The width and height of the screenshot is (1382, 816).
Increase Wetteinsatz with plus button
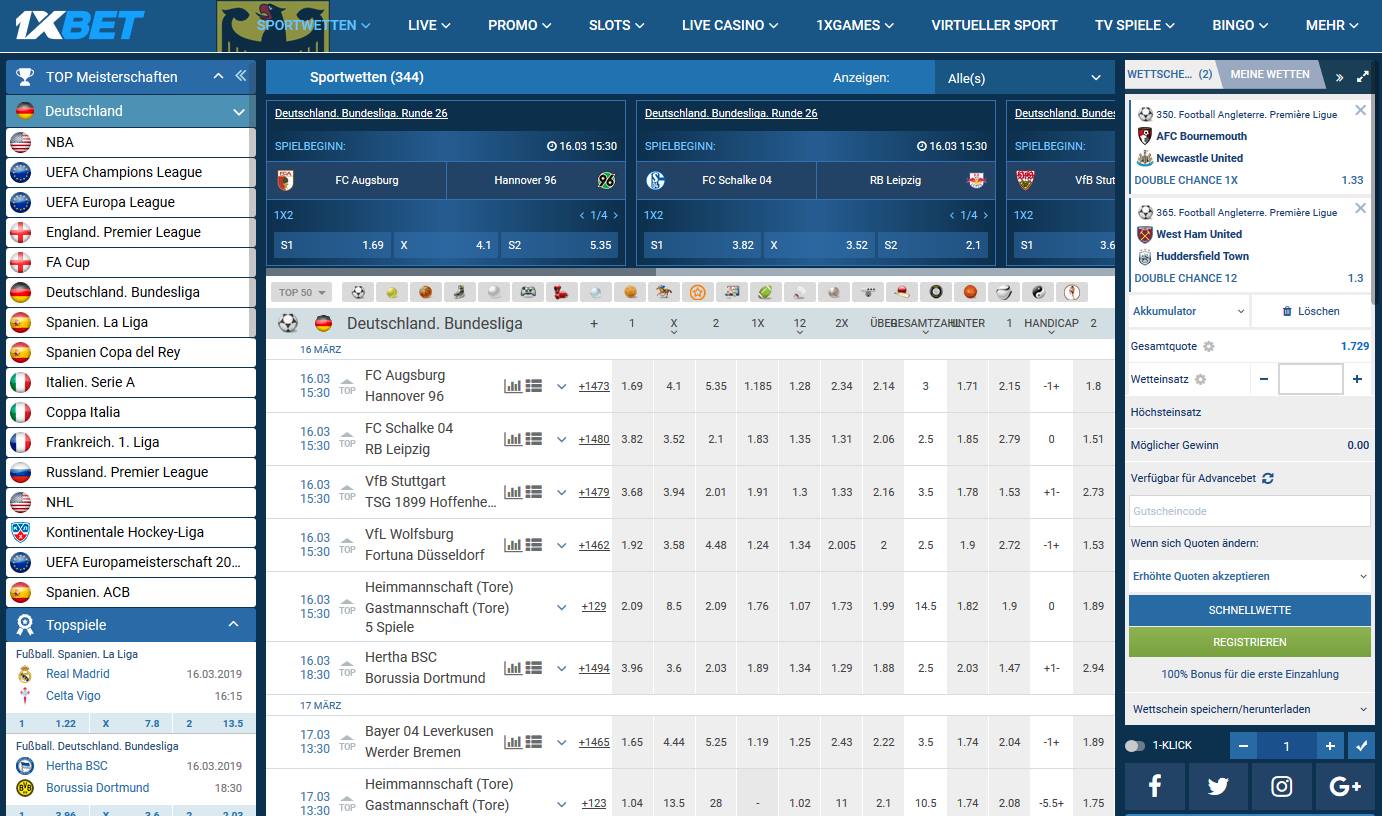pyautogui.click(x=1357, y=379)
